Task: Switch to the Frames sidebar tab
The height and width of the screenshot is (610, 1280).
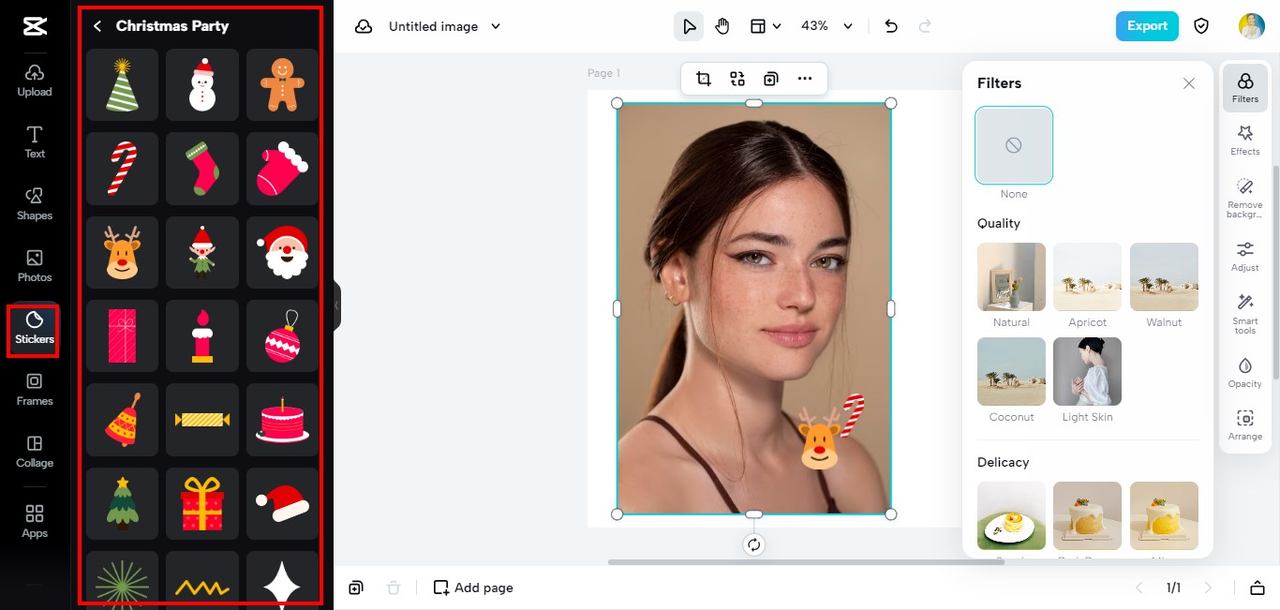Action: (x=34, y=388)
